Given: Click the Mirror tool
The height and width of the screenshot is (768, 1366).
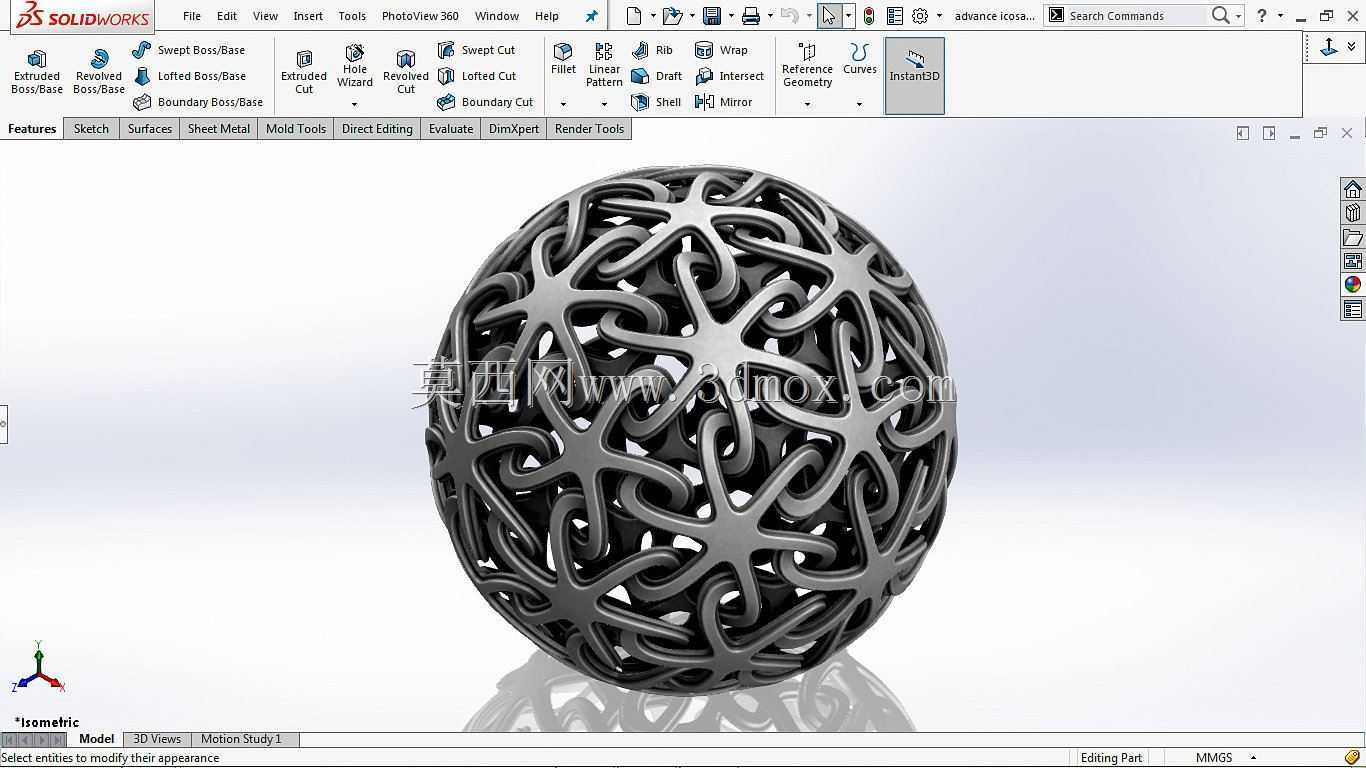Looking at the screenshot, I should click(724, 102).
